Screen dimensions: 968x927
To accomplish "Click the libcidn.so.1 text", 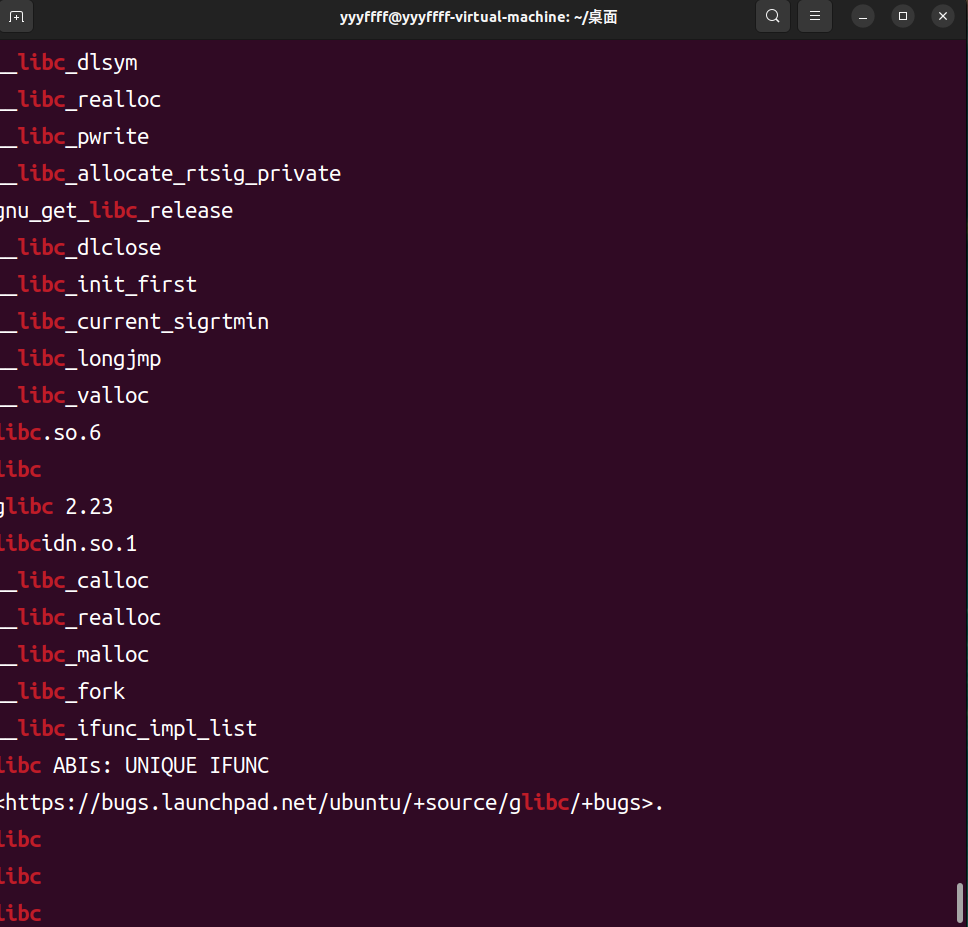I will click(69, 544).
